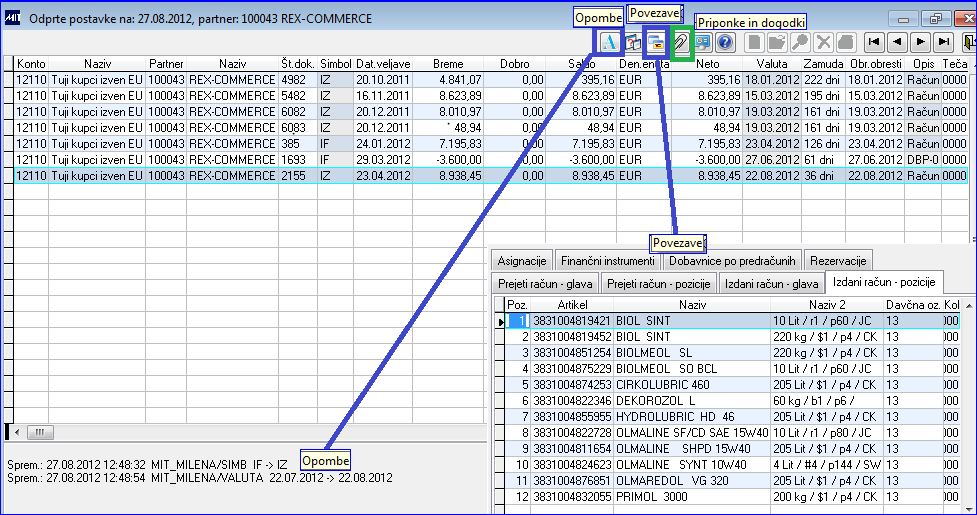Jump to last record arrow button

click(944, 42)
